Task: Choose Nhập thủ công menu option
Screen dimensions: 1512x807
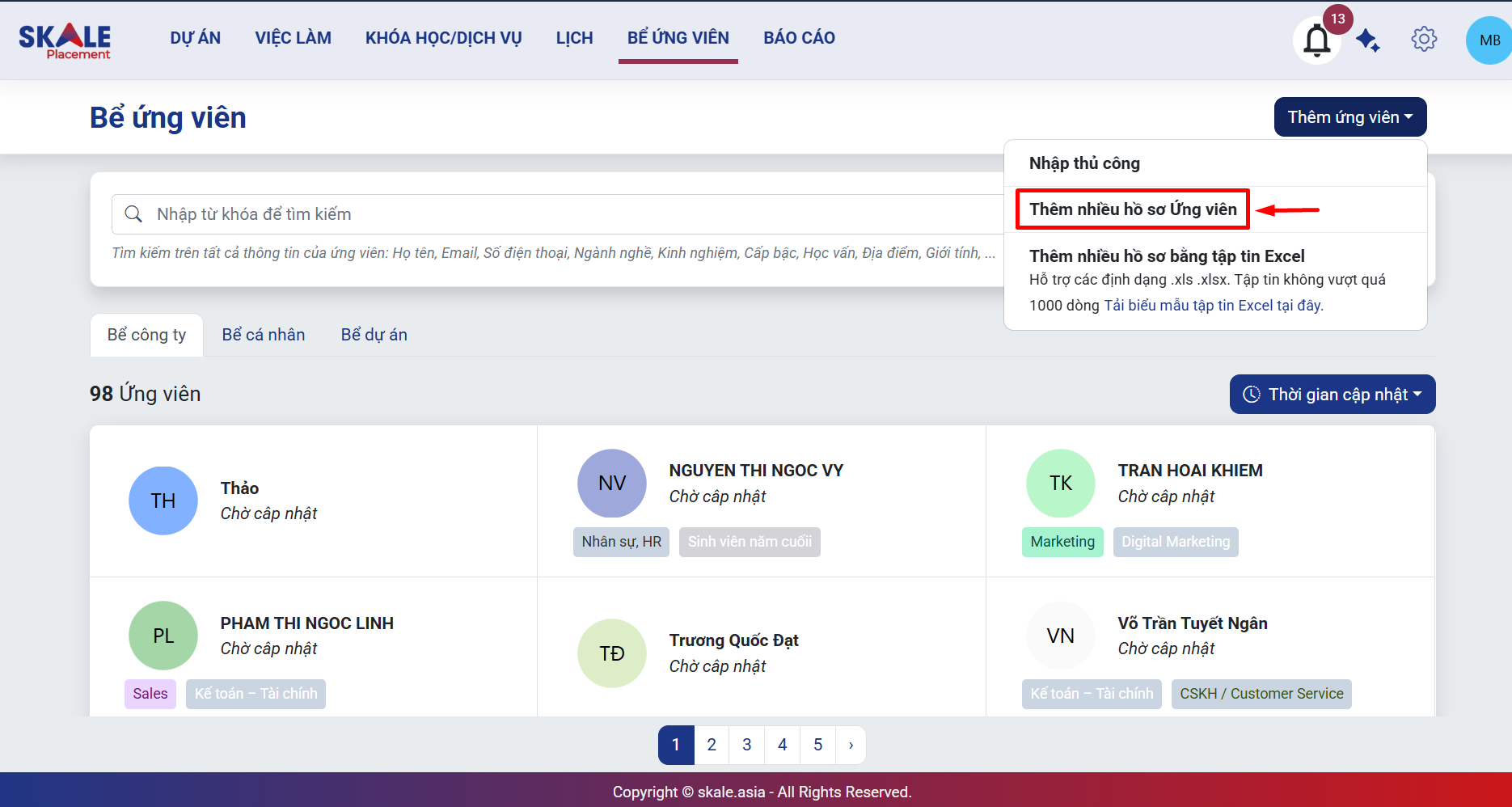Action: click(1084, 163)
